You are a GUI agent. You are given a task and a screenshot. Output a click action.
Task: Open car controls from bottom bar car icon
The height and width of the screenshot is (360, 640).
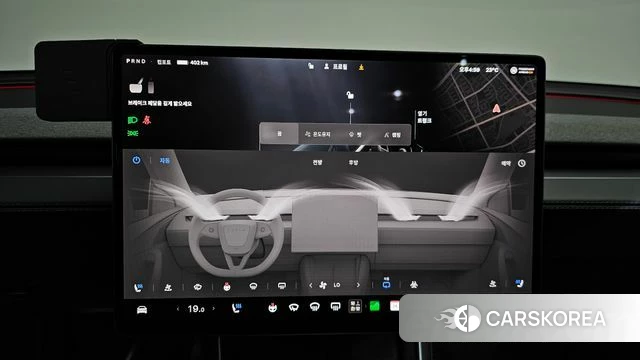[142, 310]
